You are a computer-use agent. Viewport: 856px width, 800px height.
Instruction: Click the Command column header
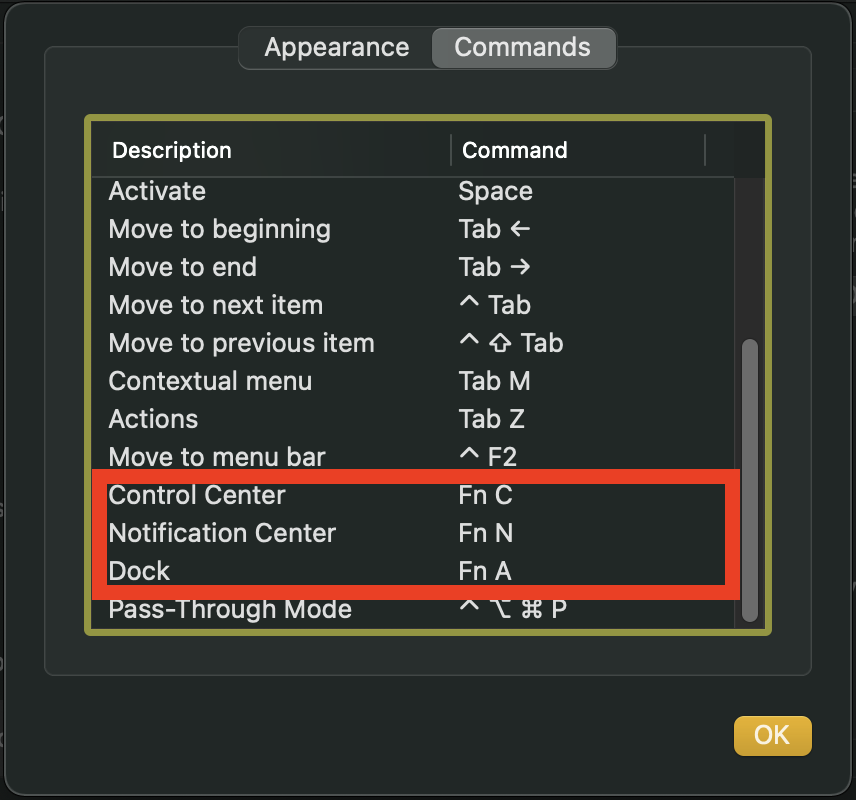click(515, 151)
